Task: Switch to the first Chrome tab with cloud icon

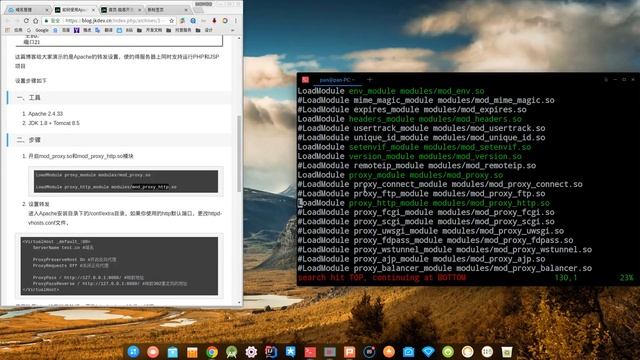Action: point(28,9)
